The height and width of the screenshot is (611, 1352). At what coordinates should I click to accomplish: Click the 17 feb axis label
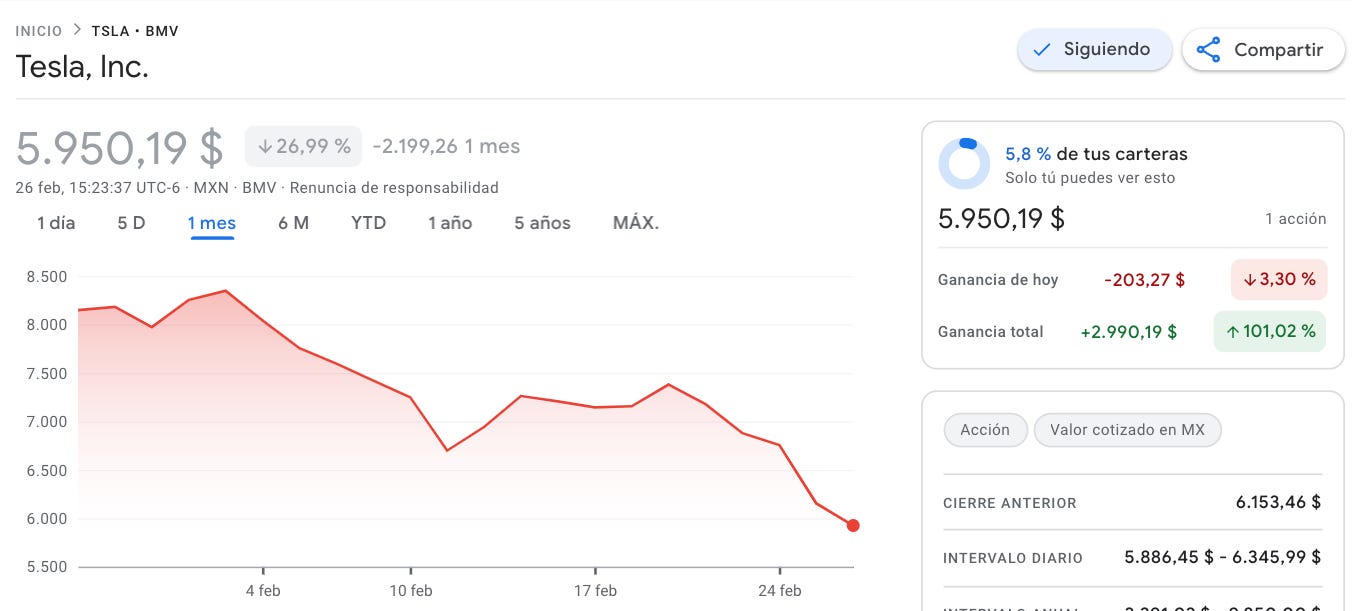coord(595,591)
